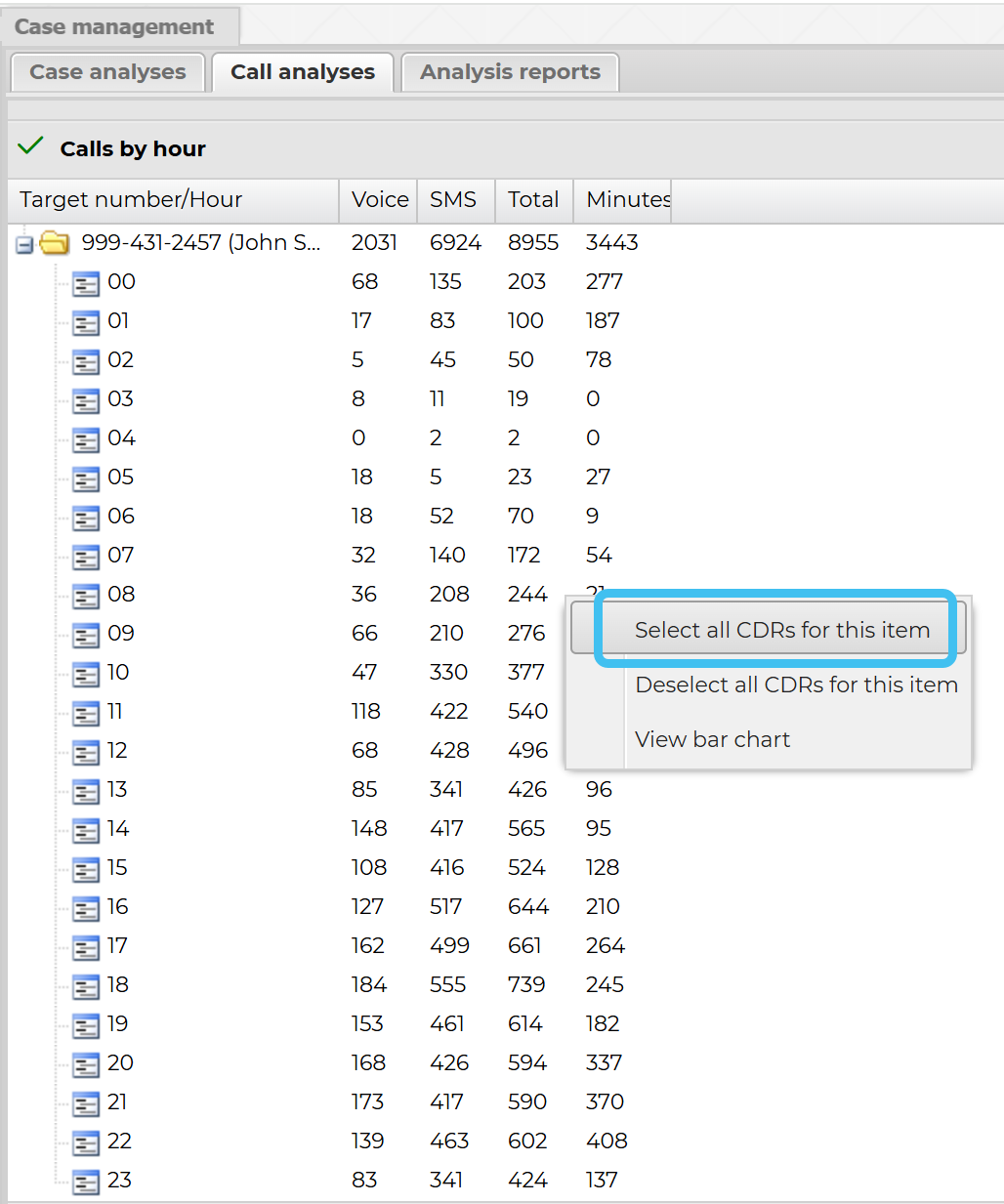Open View bar chart from the context menu
The height and width of the screenshot is (1204, 1004).
point(712,739)
